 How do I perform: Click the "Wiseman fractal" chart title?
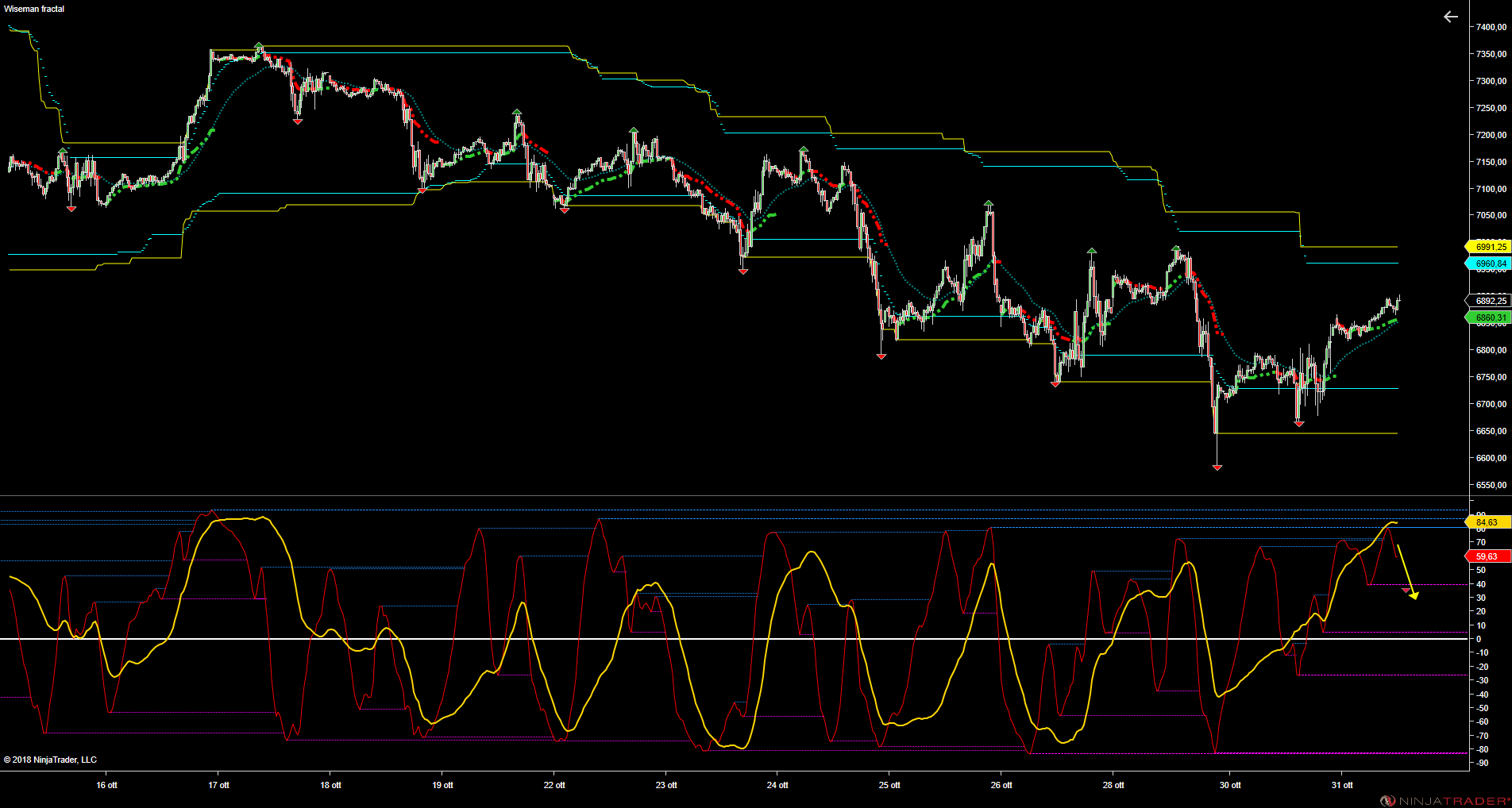point(34,9)
